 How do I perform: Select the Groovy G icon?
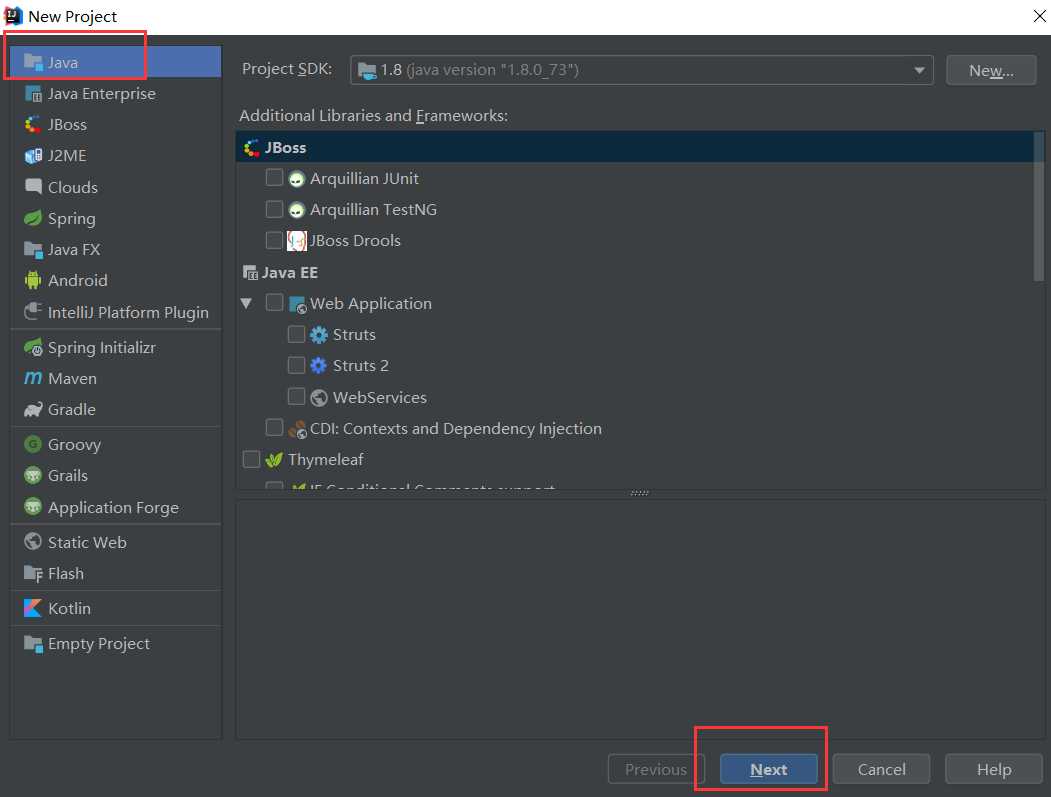tap(33, 444)
